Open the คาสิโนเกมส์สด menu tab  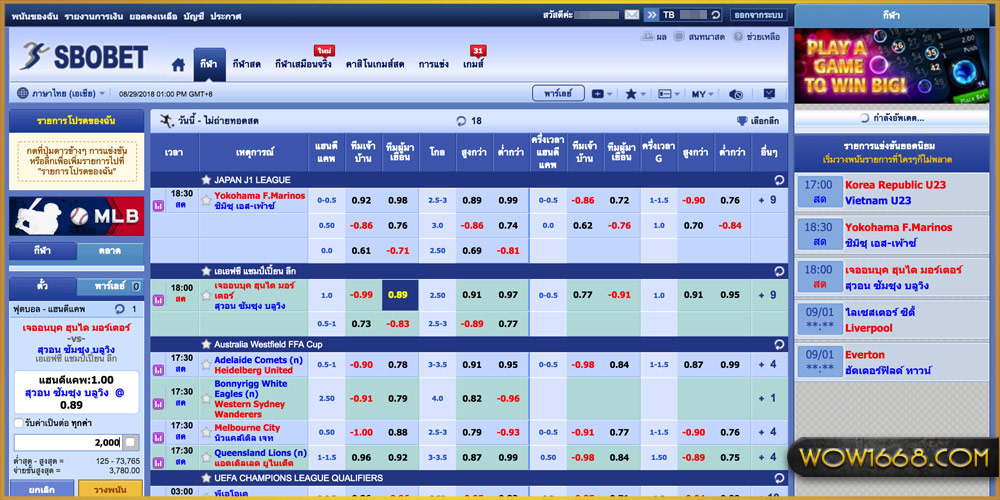pos(374,64)
